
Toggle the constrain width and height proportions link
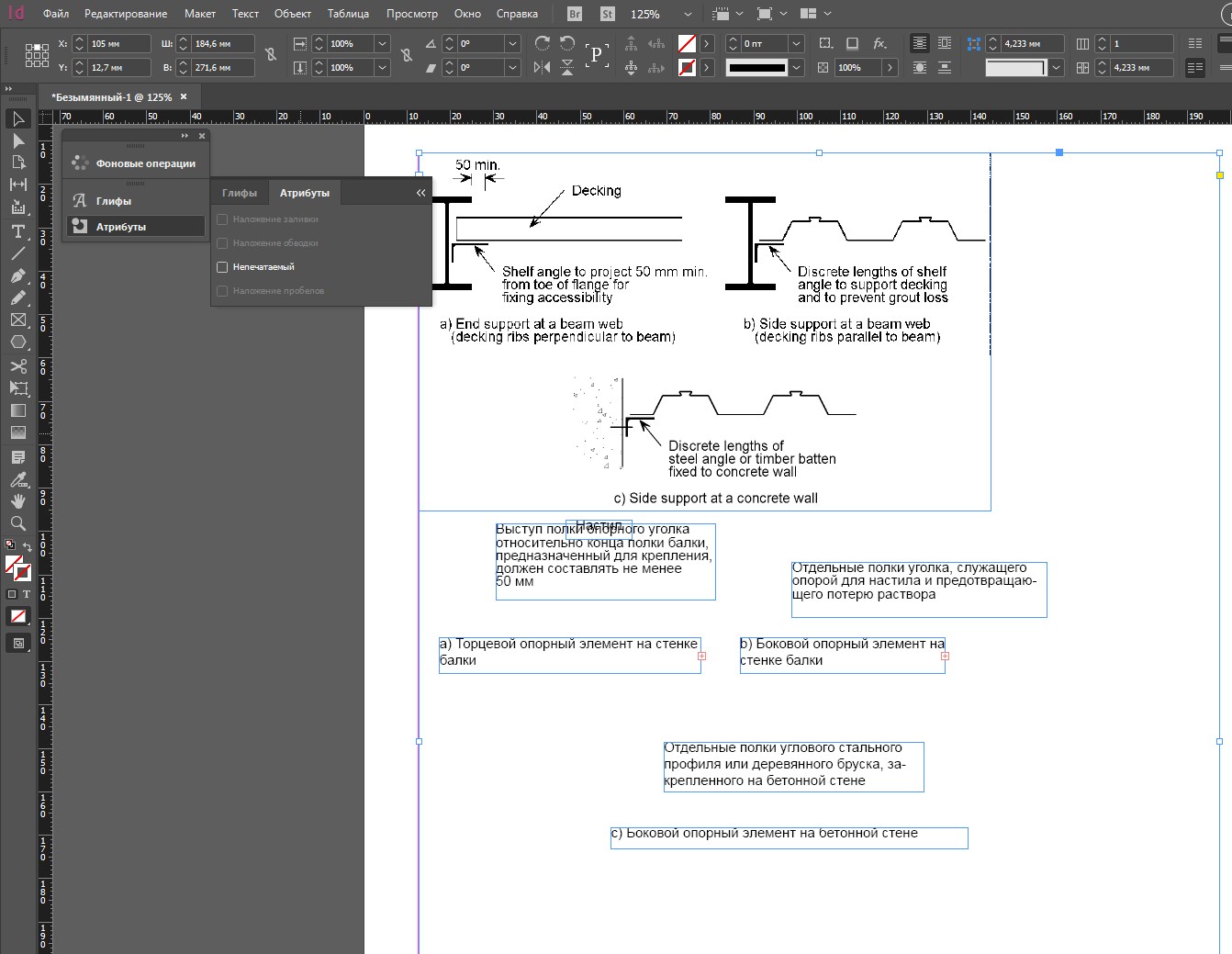[271, 55]
